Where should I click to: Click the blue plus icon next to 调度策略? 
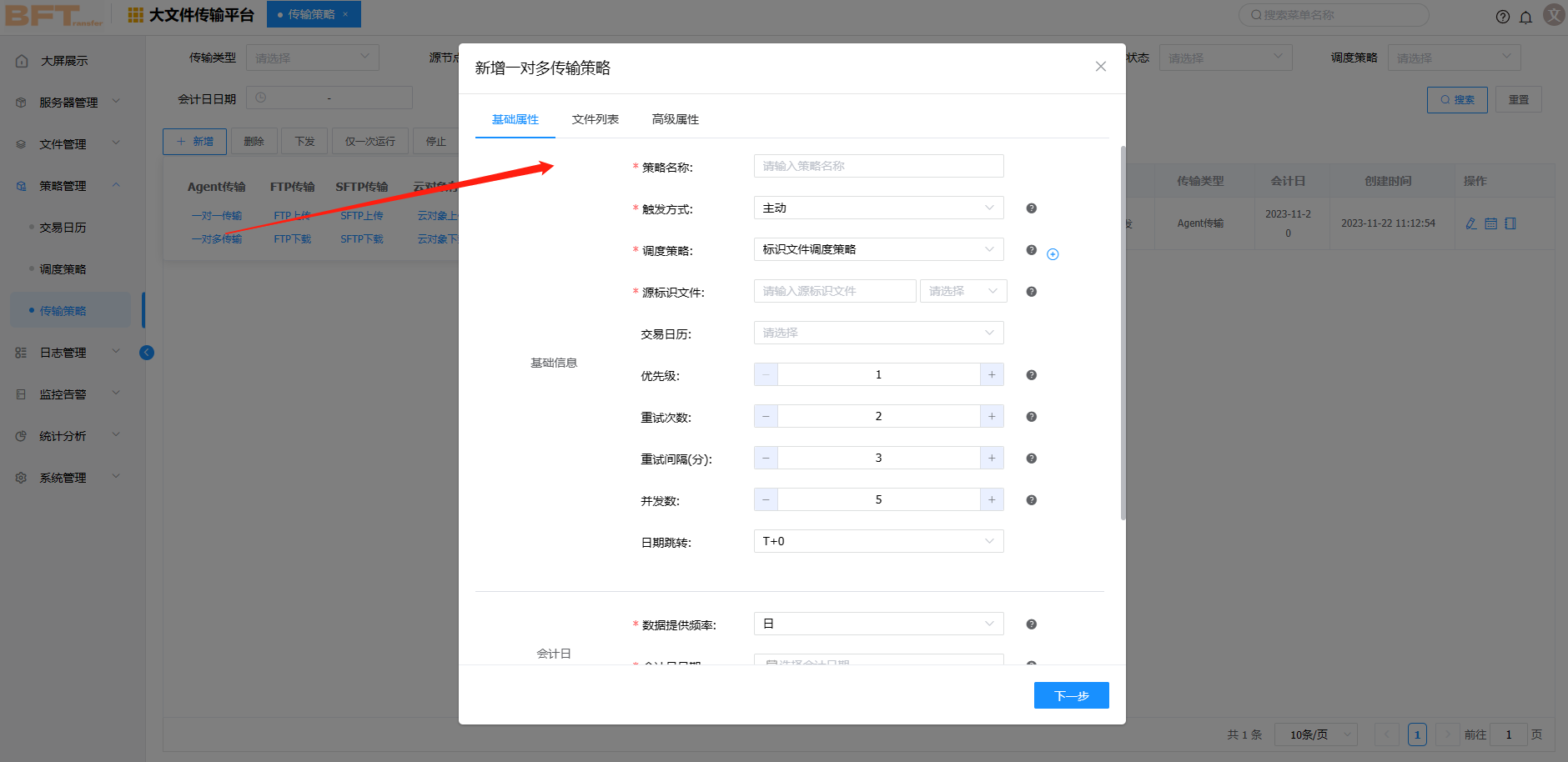1053,254
